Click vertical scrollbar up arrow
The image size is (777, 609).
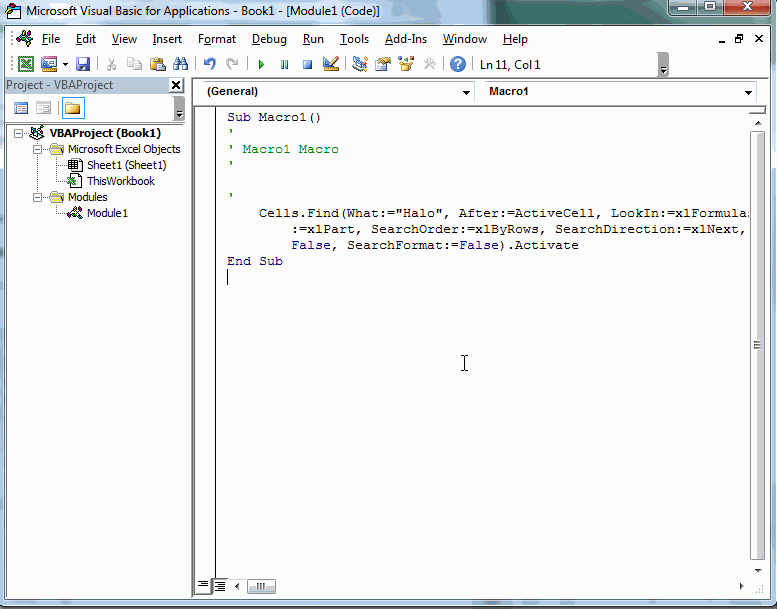758,122
